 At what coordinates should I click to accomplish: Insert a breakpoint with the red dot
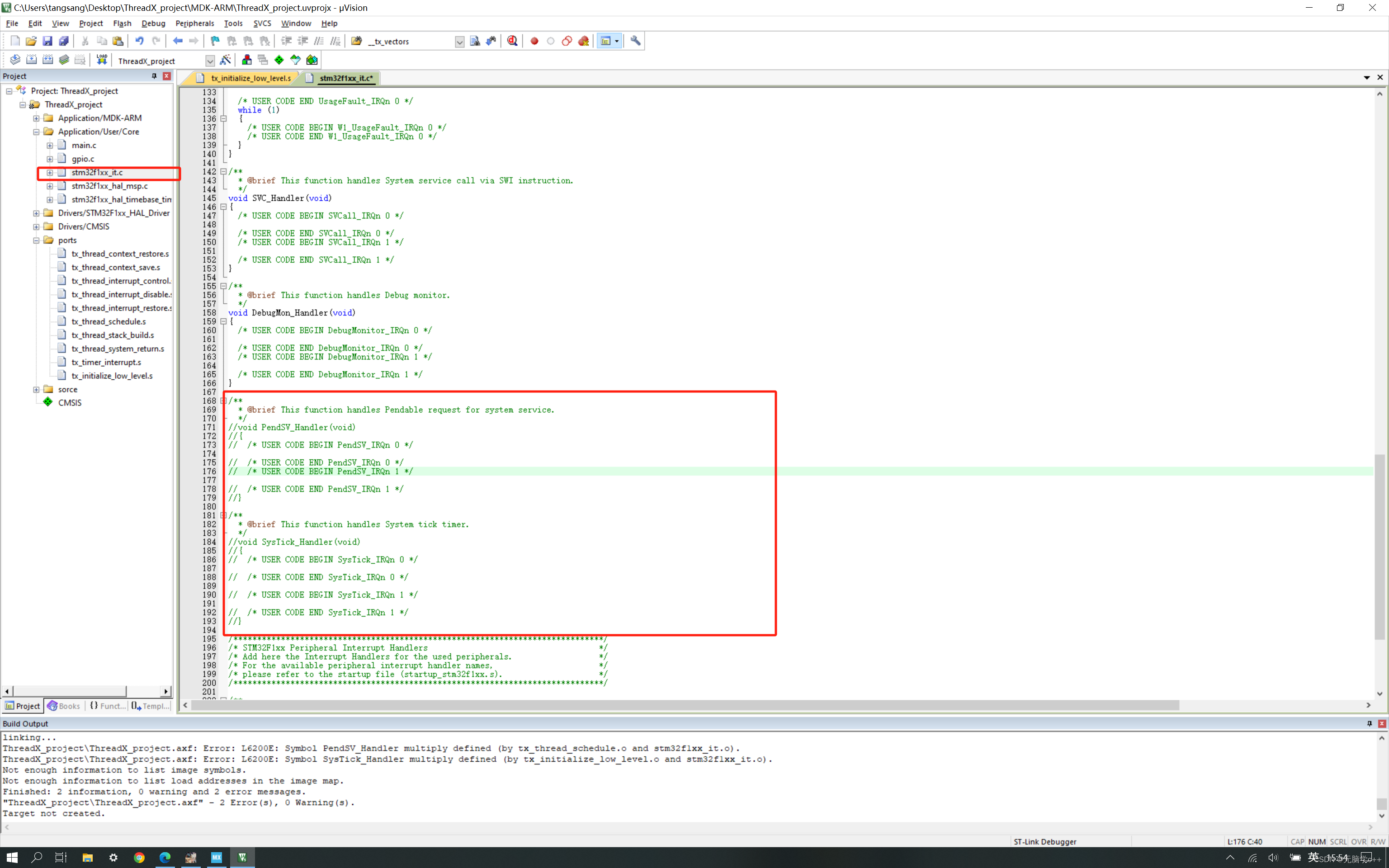[534, 41]
